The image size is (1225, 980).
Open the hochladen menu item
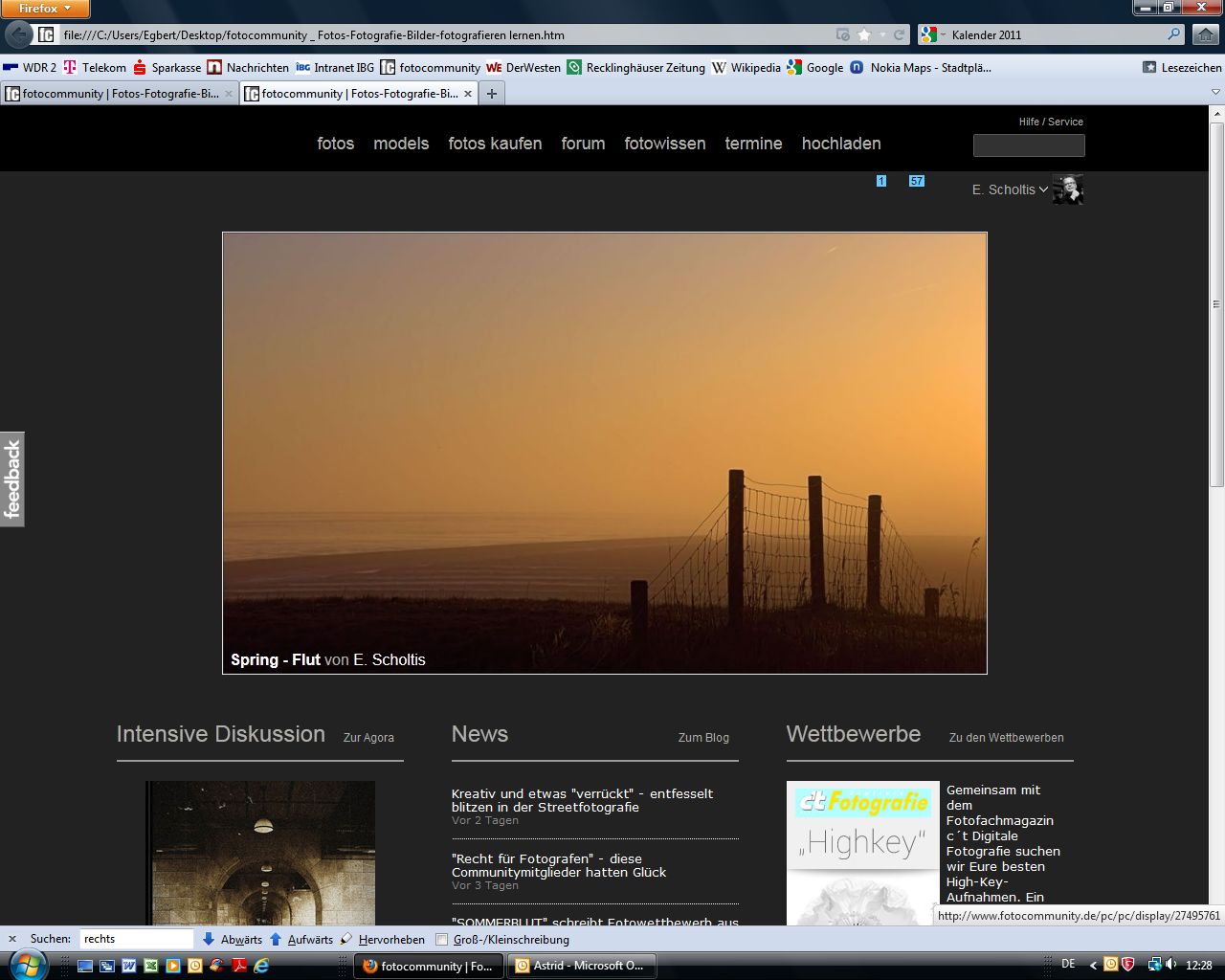click(841, 144)
